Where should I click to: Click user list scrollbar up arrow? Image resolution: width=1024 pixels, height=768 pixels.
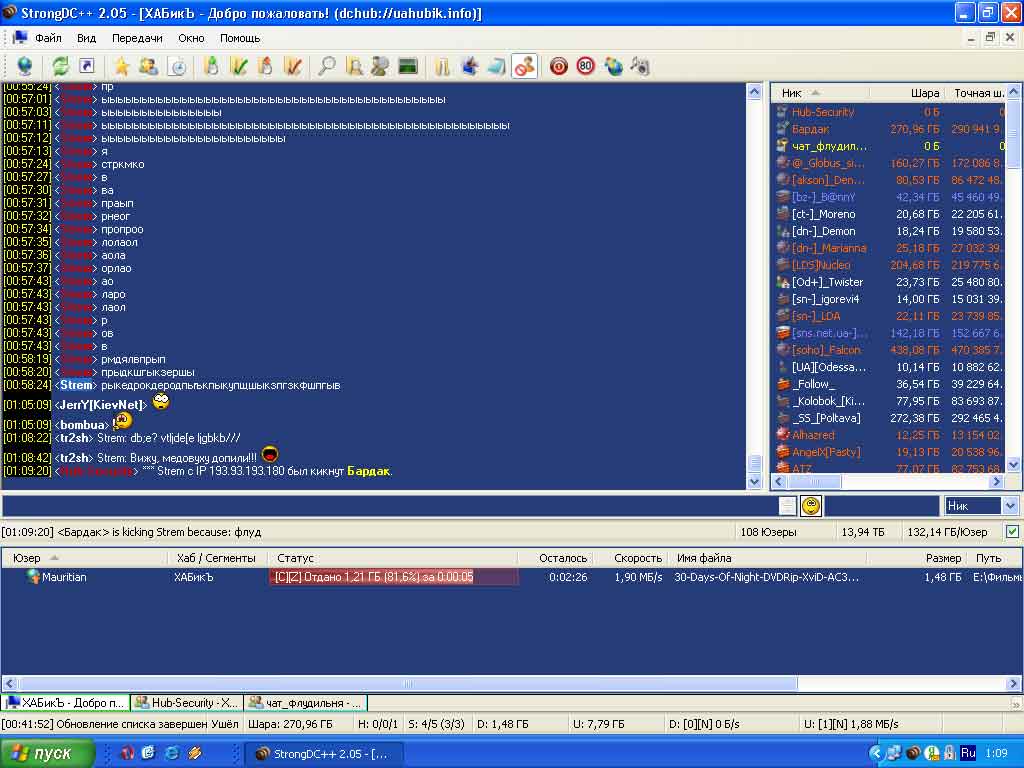1013,92
